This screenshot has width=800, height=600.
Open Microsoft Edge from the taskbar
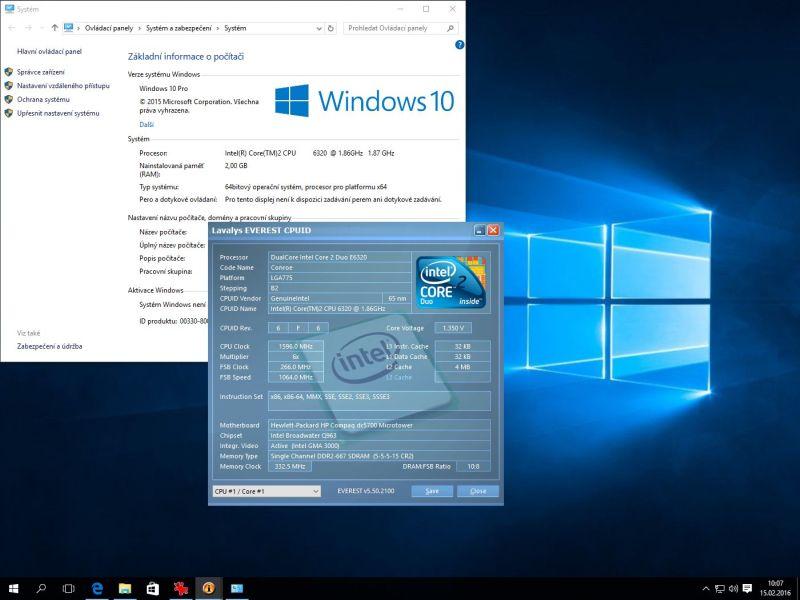[98, 588]
